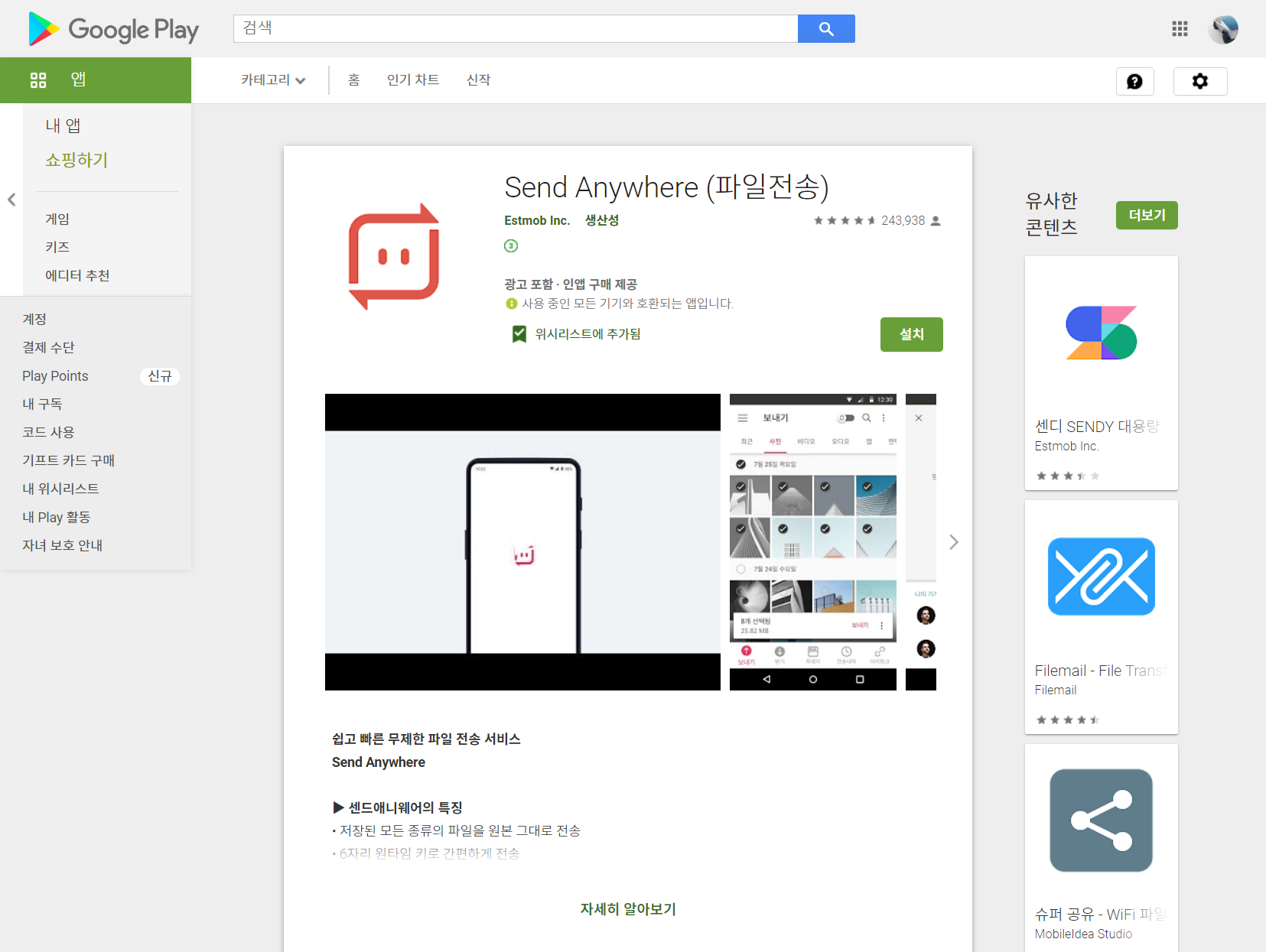Viewport: 1266px width, 952px height.
Task: Open 슈퍼 공유 - WiFi app title
Action: [x=1099, y=915]
